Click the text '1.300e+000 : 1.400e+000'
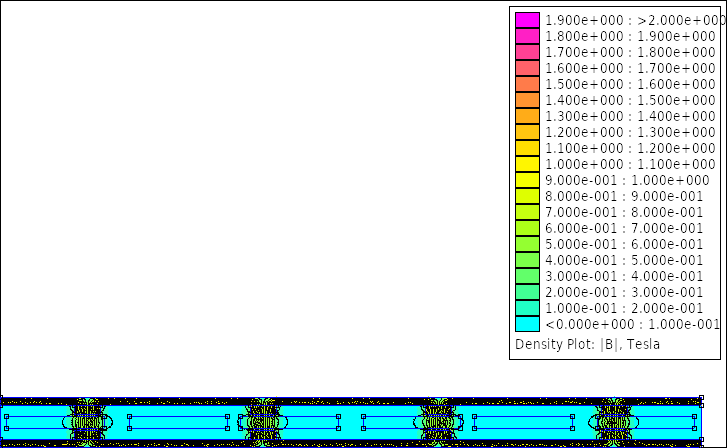The image size is (727, 448). (630, 116)
